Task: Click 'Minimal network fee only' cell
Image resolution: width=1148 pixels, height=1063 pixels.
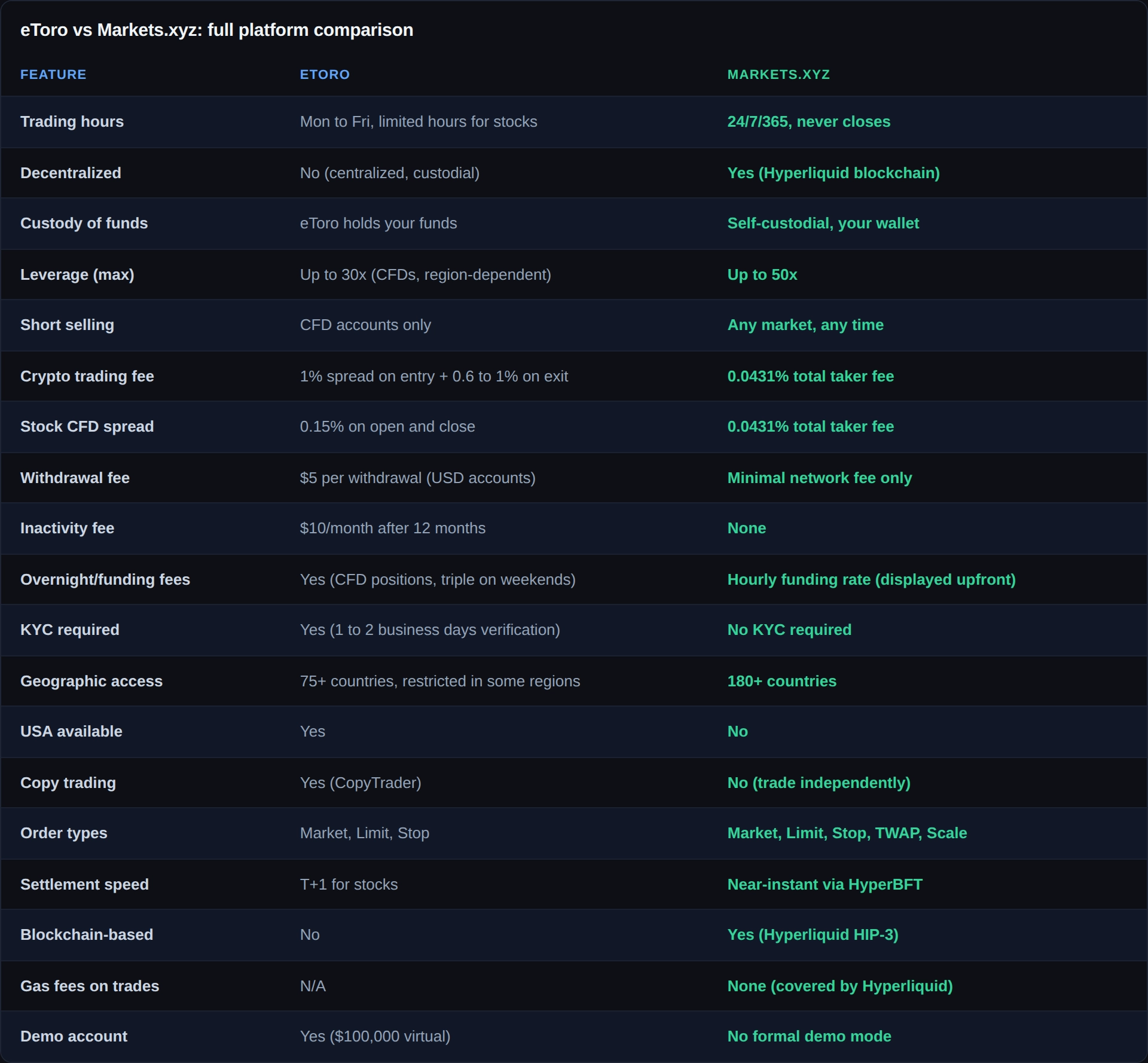Action: tap(819, 478)
